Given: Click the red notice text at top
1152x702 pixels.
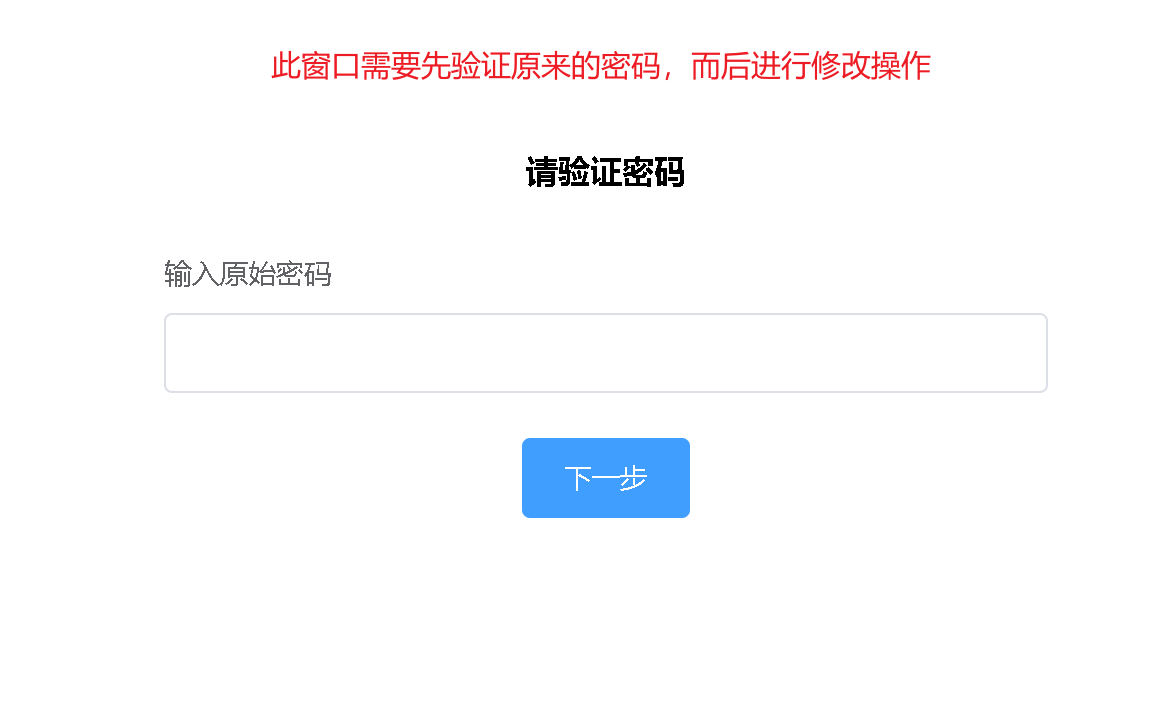Looking at the screenshot, I should pos(601,66).
